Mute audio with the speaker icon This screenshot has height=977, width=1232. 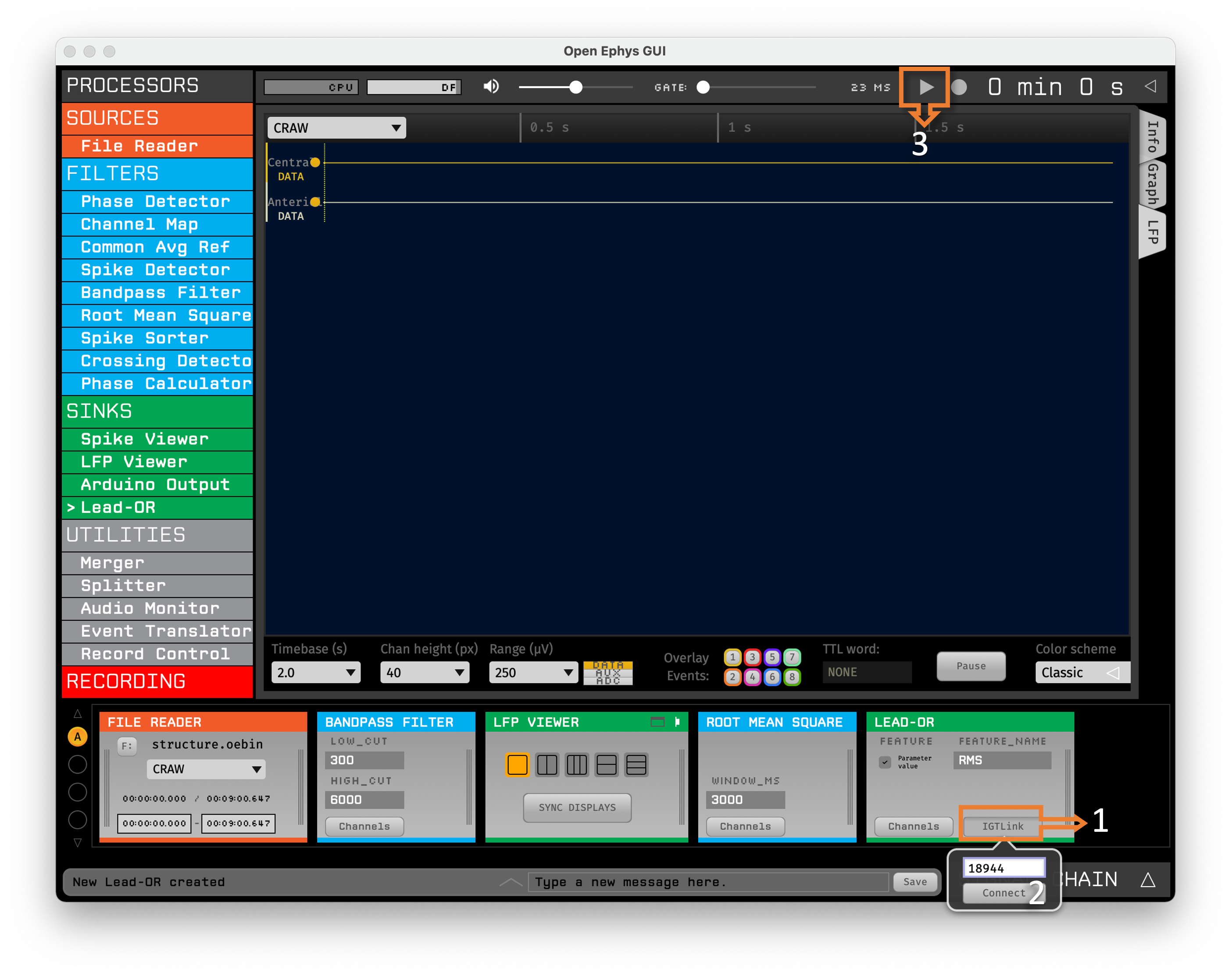pyautogui.click(x=491, y=87)
